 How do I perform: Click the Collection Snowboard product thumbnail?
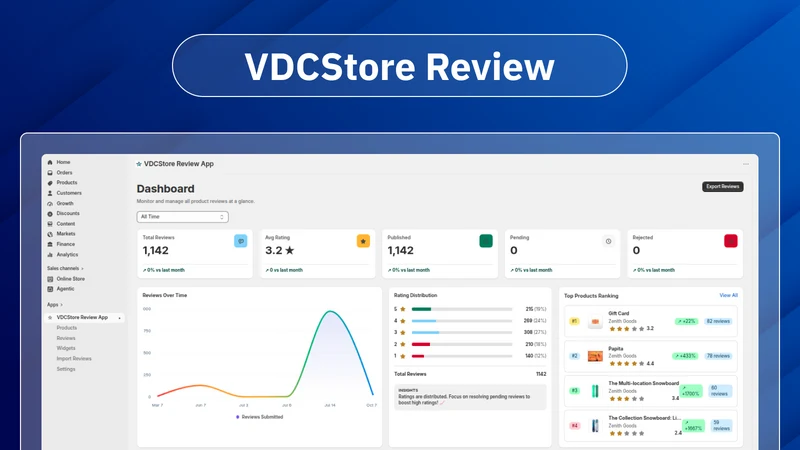(x=595, y=426)
